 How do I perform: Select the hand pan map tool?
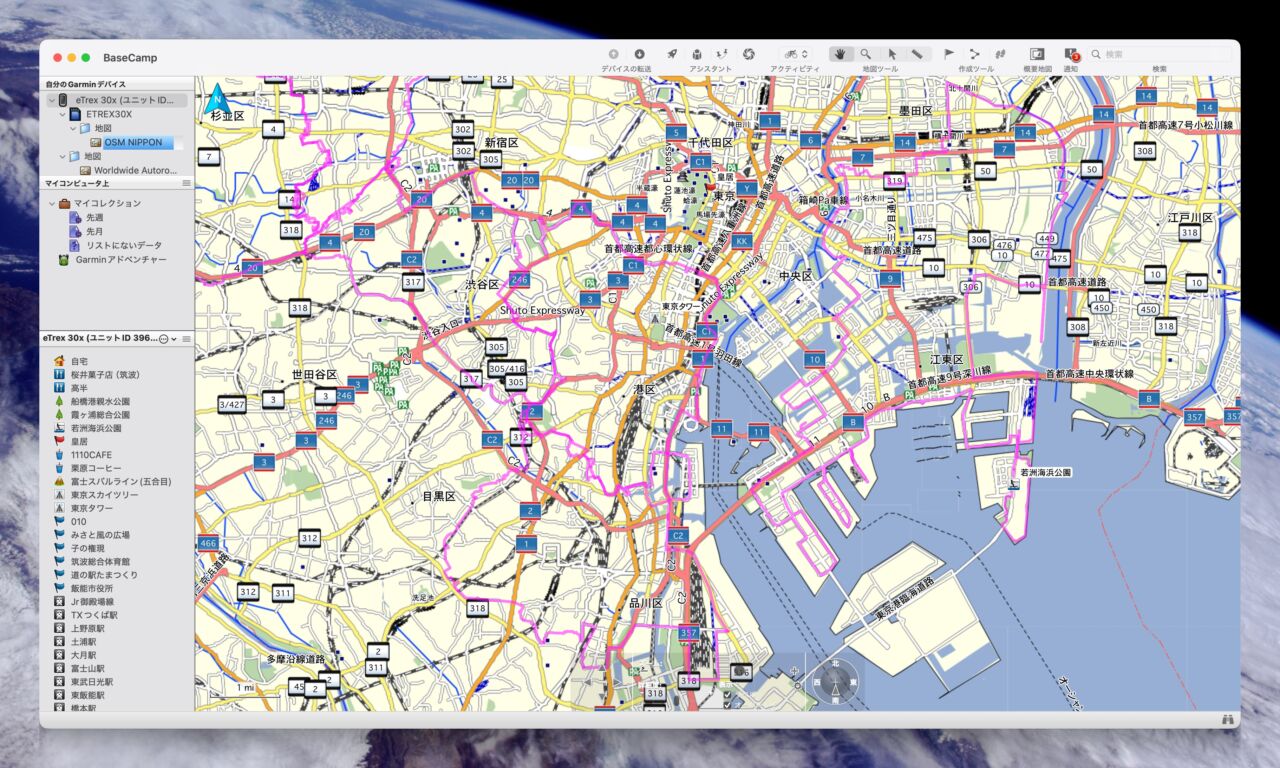(x=841, y=54)
